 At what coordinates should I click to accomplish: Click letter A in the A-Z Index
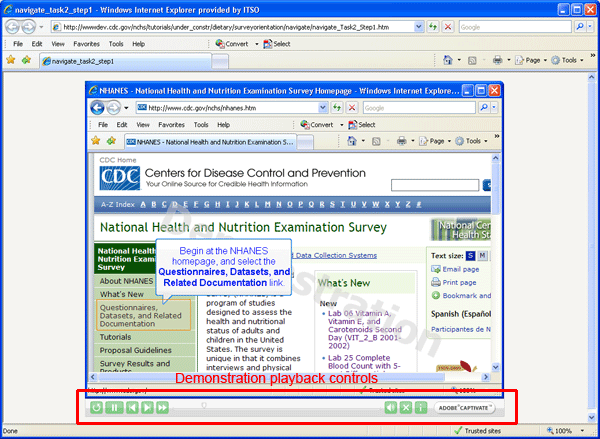[x=143, y=204]
